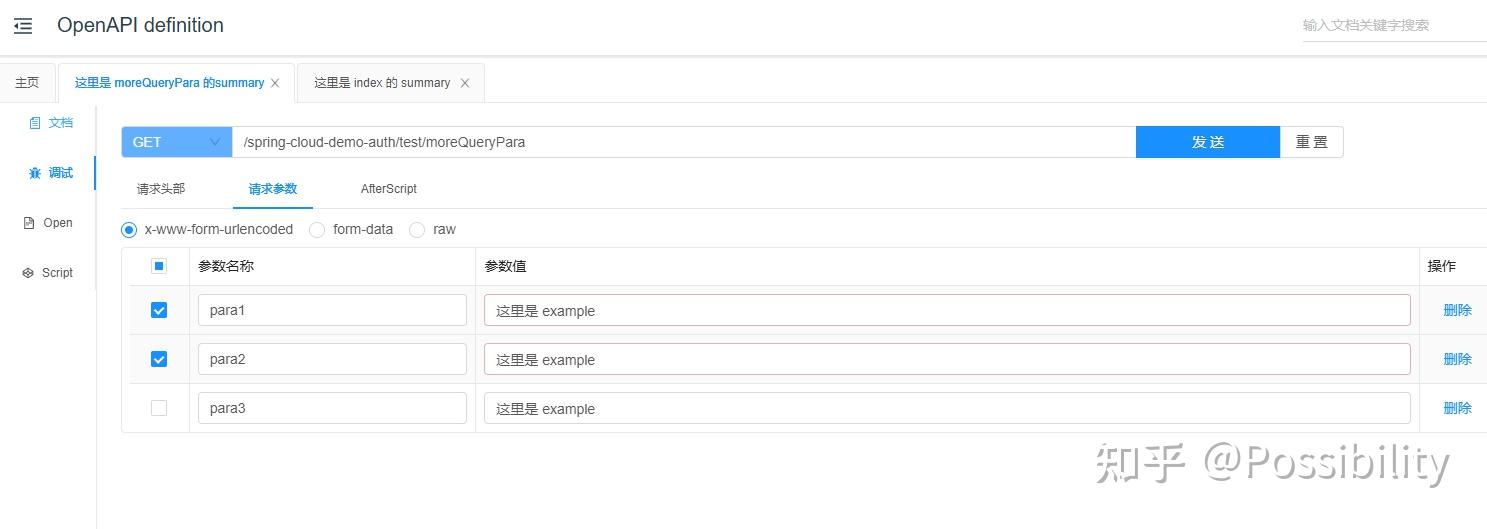Choose the raw body radio option

coord(417,230)
